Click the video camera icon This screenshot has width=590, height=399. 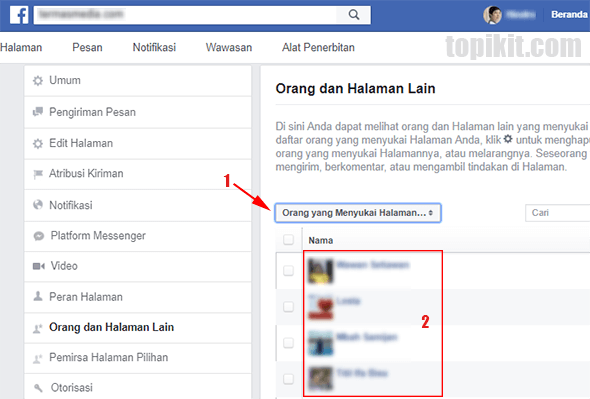click(38, 266)
